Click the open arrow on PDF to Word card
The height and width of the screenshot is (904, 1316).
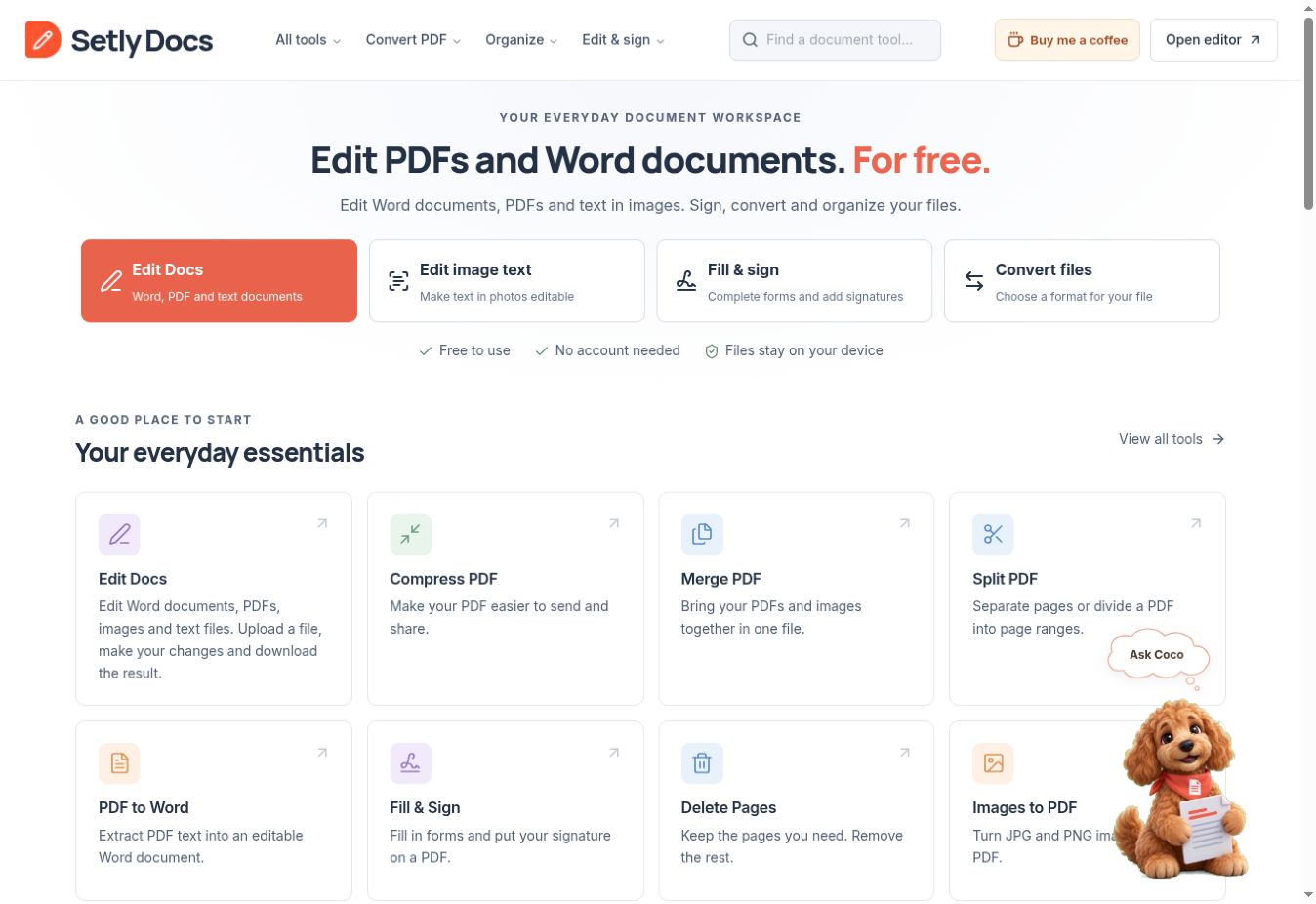click(x=322, y=753)
